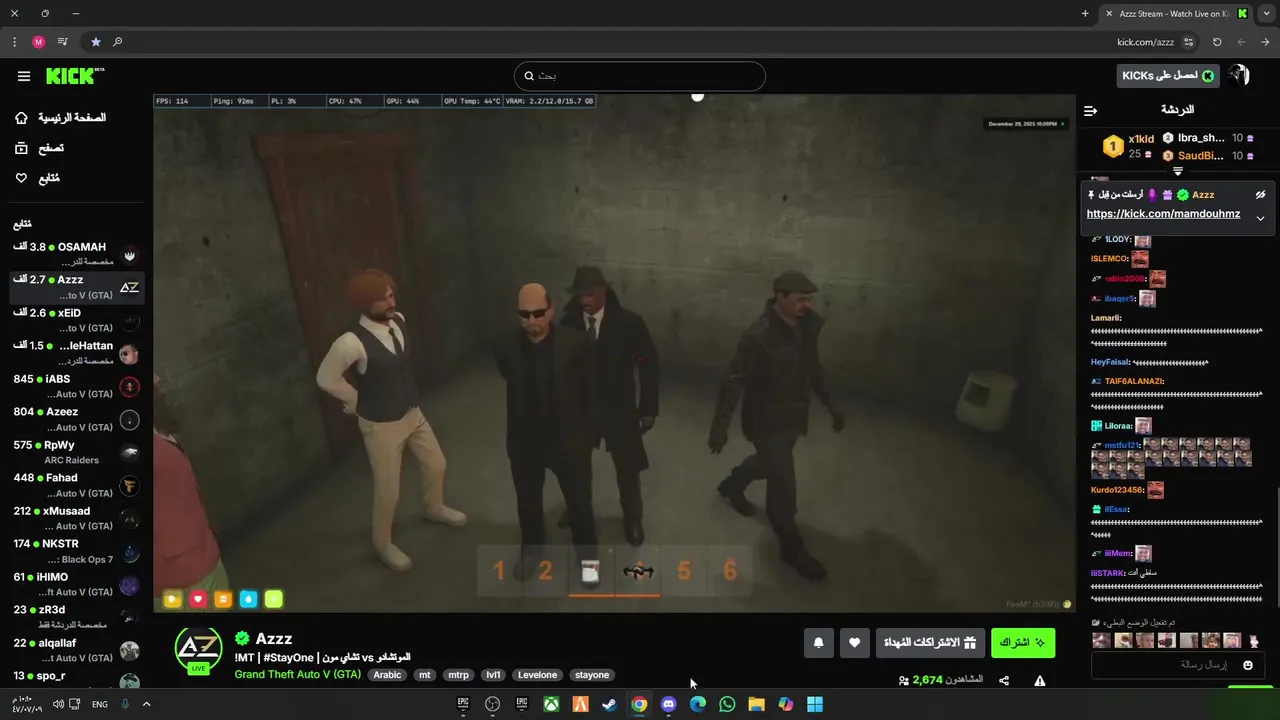
Task: Open site information icon beside URL
Action: pos(1189,42)
